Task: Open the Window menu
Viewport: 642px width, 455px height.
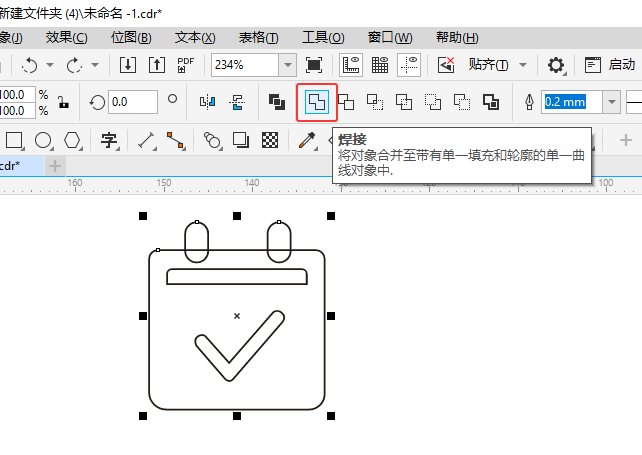Action: click(390, 38)
